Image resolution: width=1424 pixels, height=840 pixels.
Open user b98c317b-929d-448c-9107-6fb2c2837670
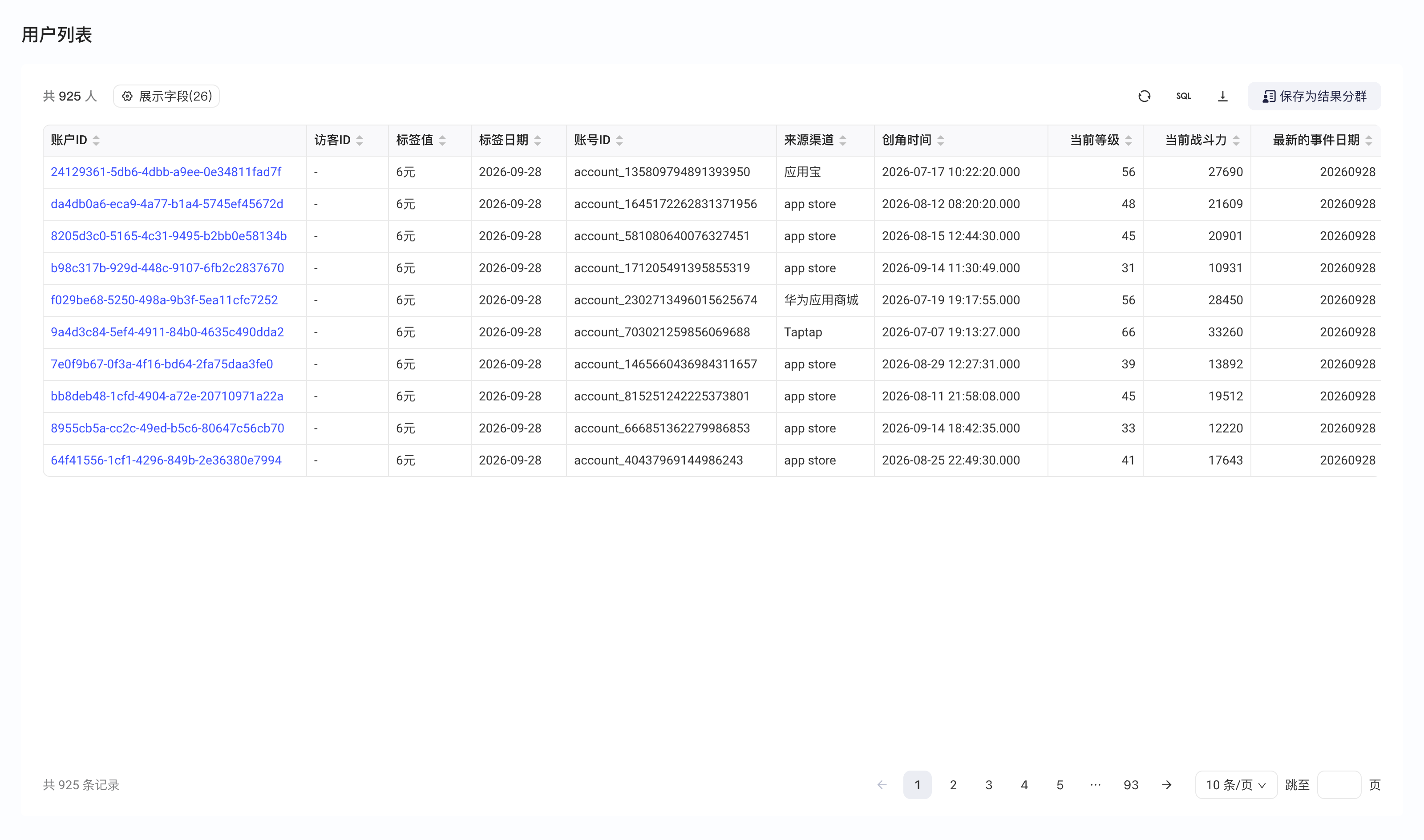pos(167,268)
